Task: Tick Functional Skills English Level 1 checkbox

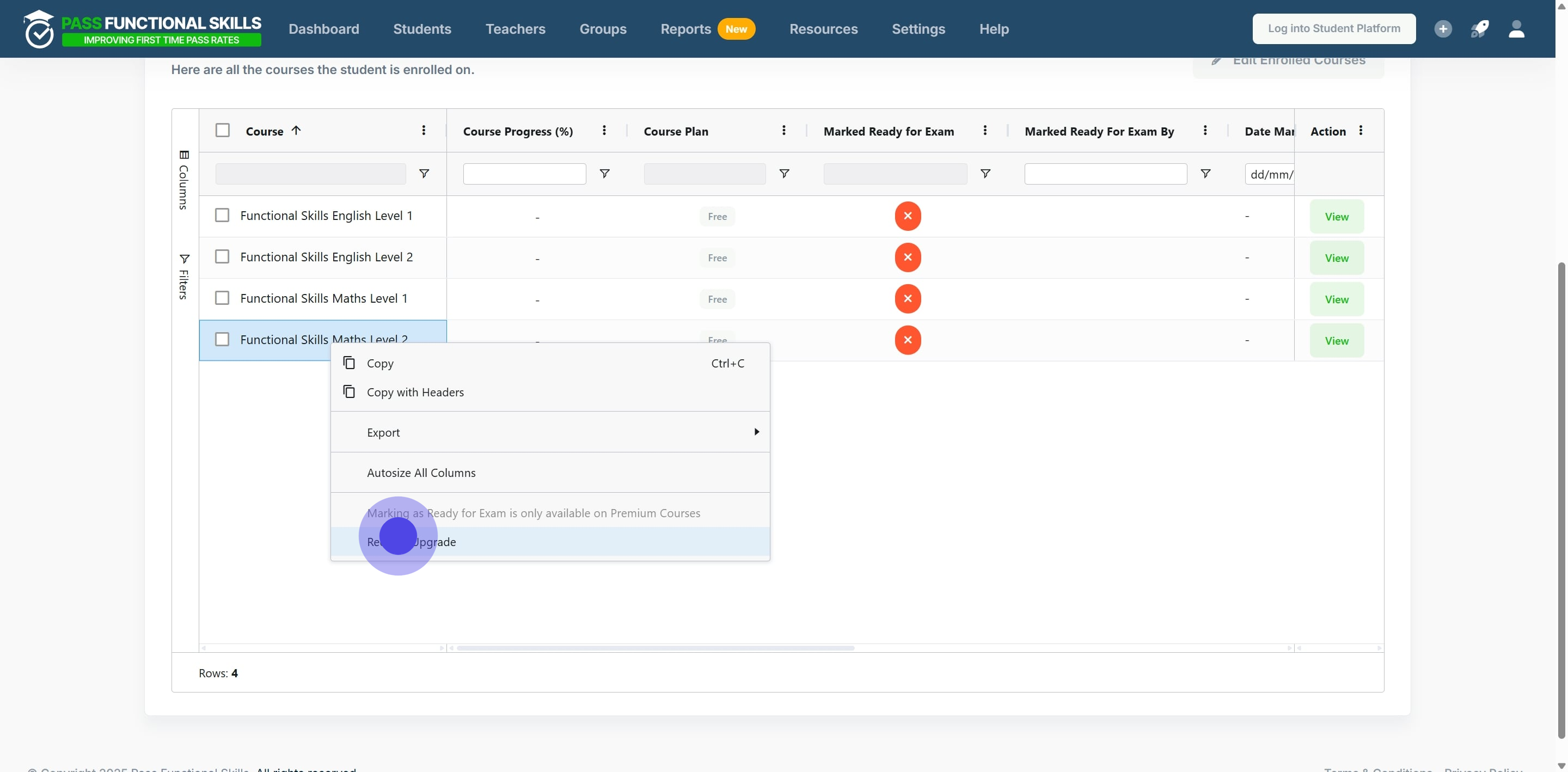Action: pos(222,216)
